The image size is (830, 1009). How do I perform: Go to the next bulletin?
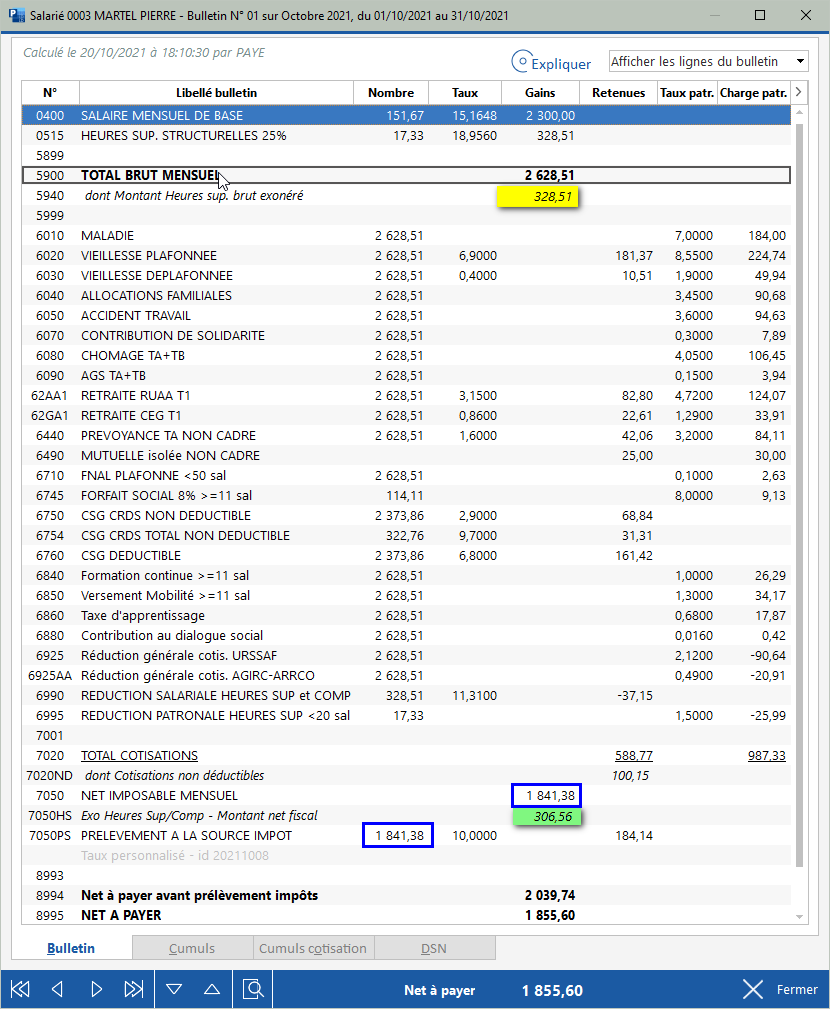coord(97,989)
